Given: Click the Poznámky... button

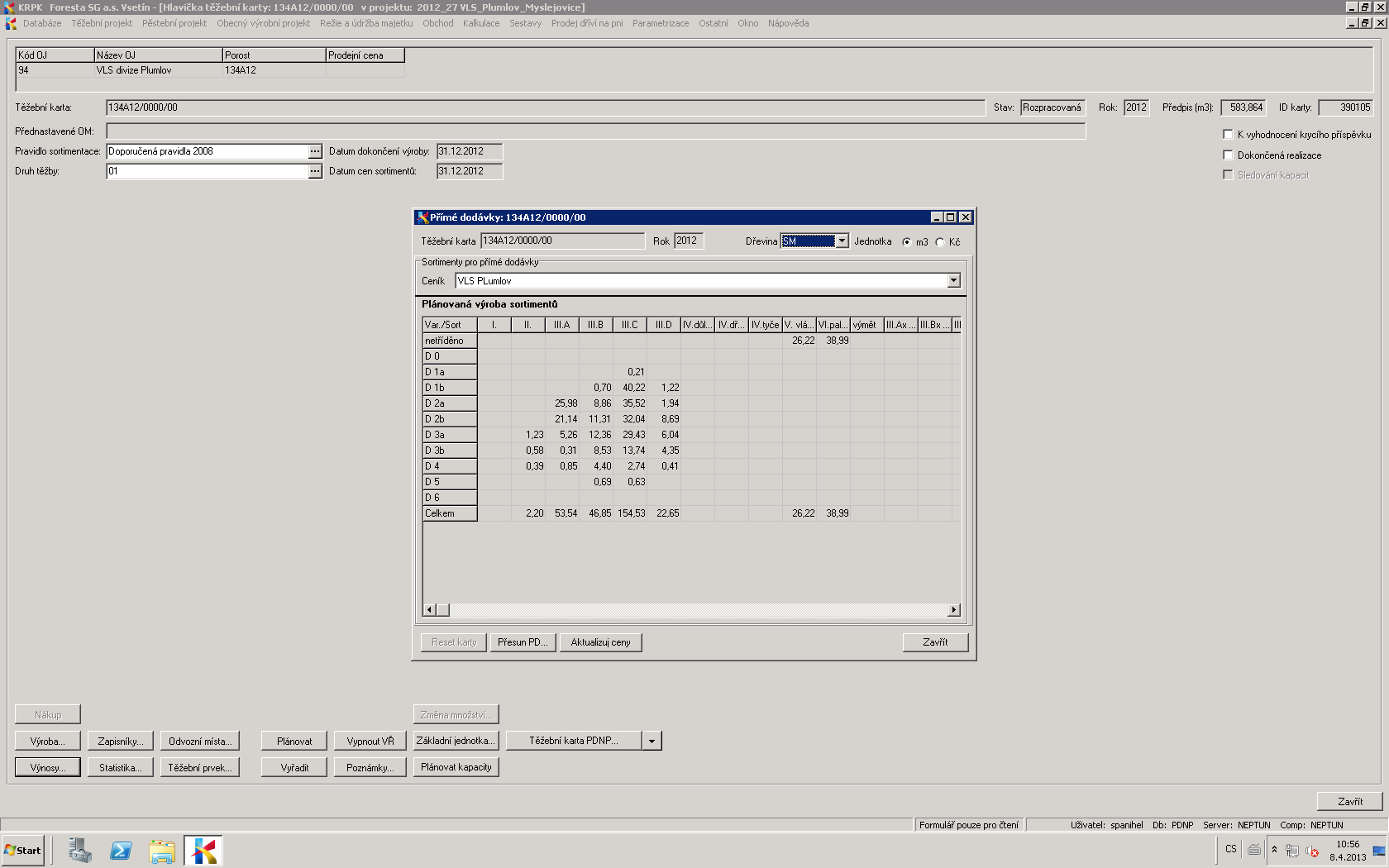Looking at the screenshot, I should click(x=370, y=768).
